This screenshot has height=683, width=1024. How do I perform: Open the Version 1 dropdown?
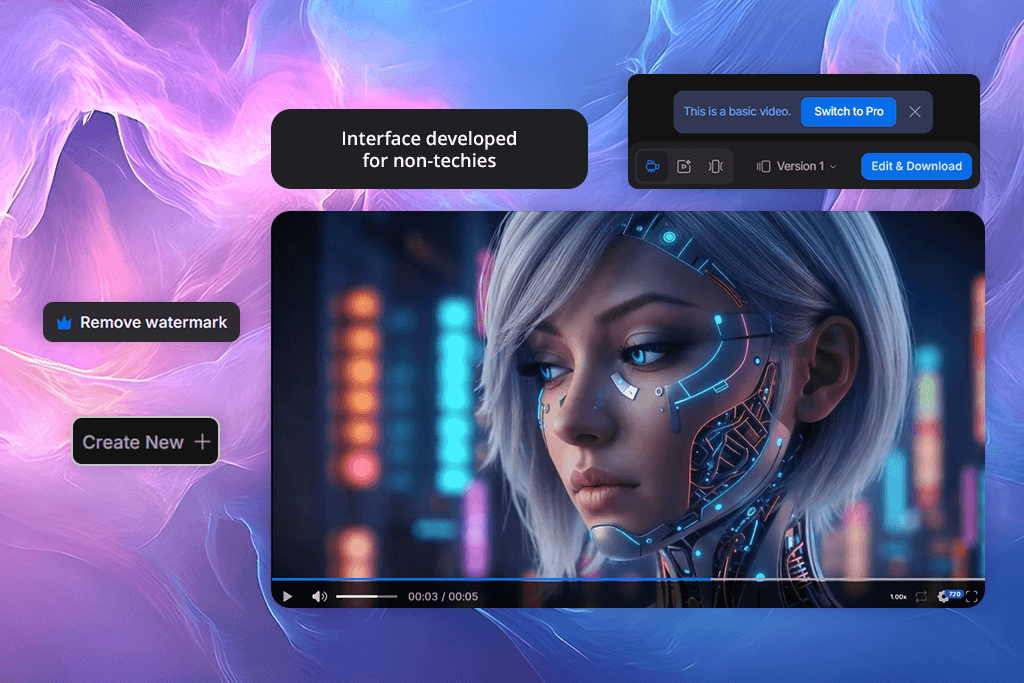[x=796, y=167]
